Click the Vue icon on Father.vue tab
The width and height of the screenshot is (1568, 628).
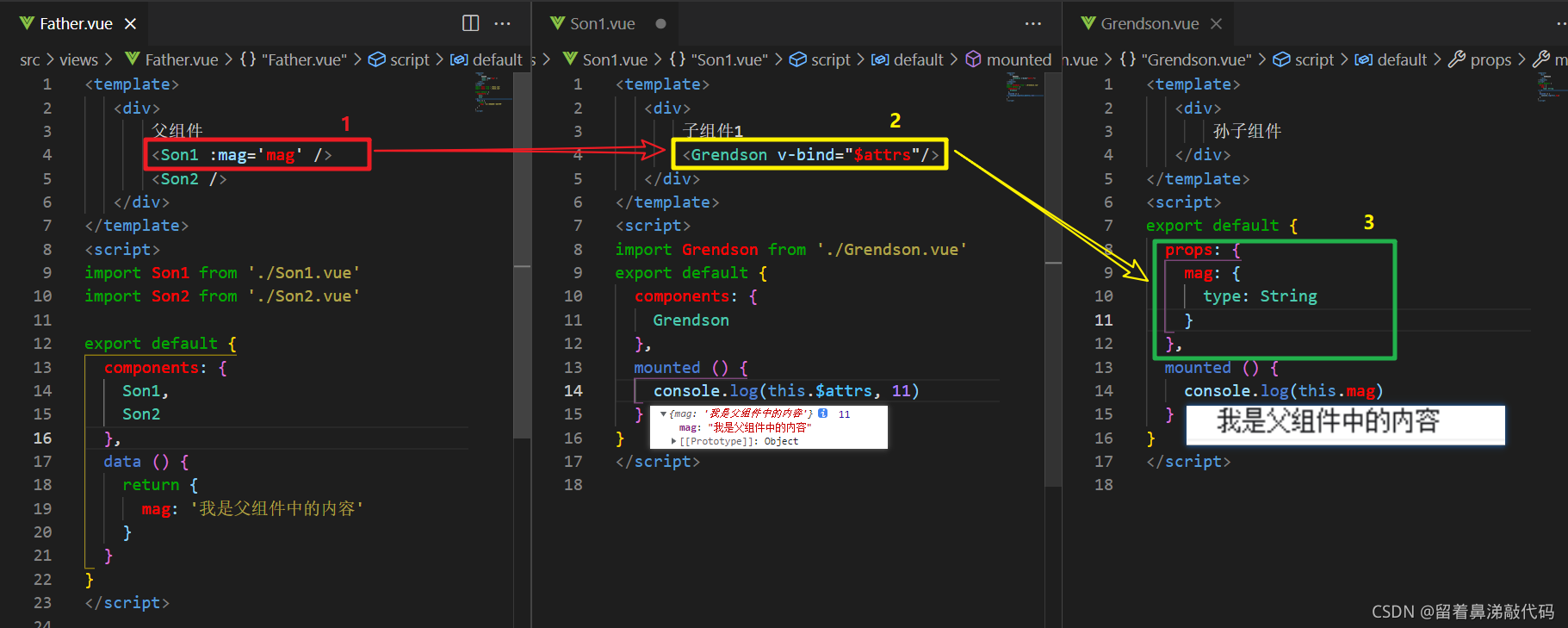pos(27,23)
